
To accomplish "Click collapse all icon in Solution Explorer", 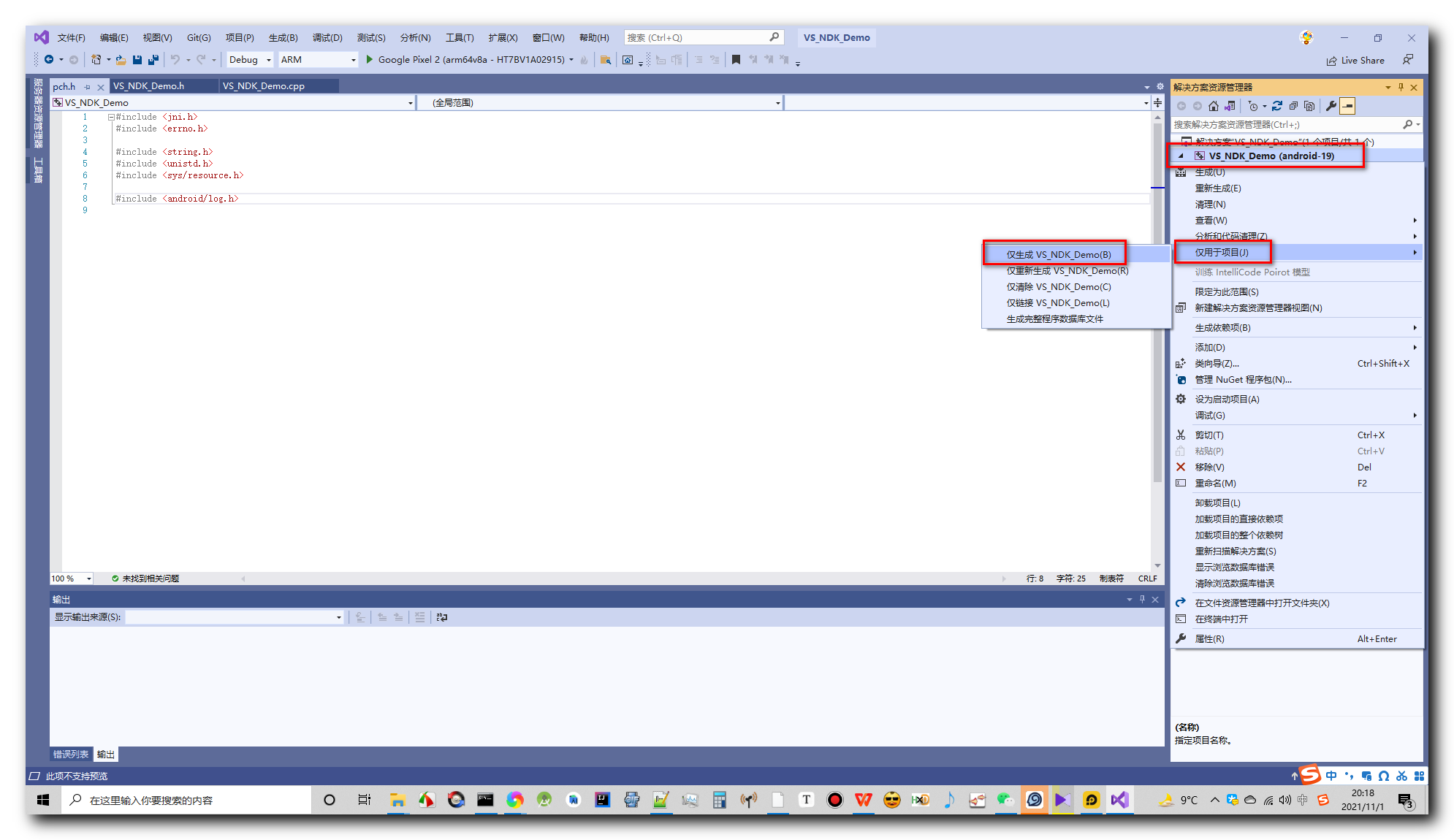I will click(1293, 106).
